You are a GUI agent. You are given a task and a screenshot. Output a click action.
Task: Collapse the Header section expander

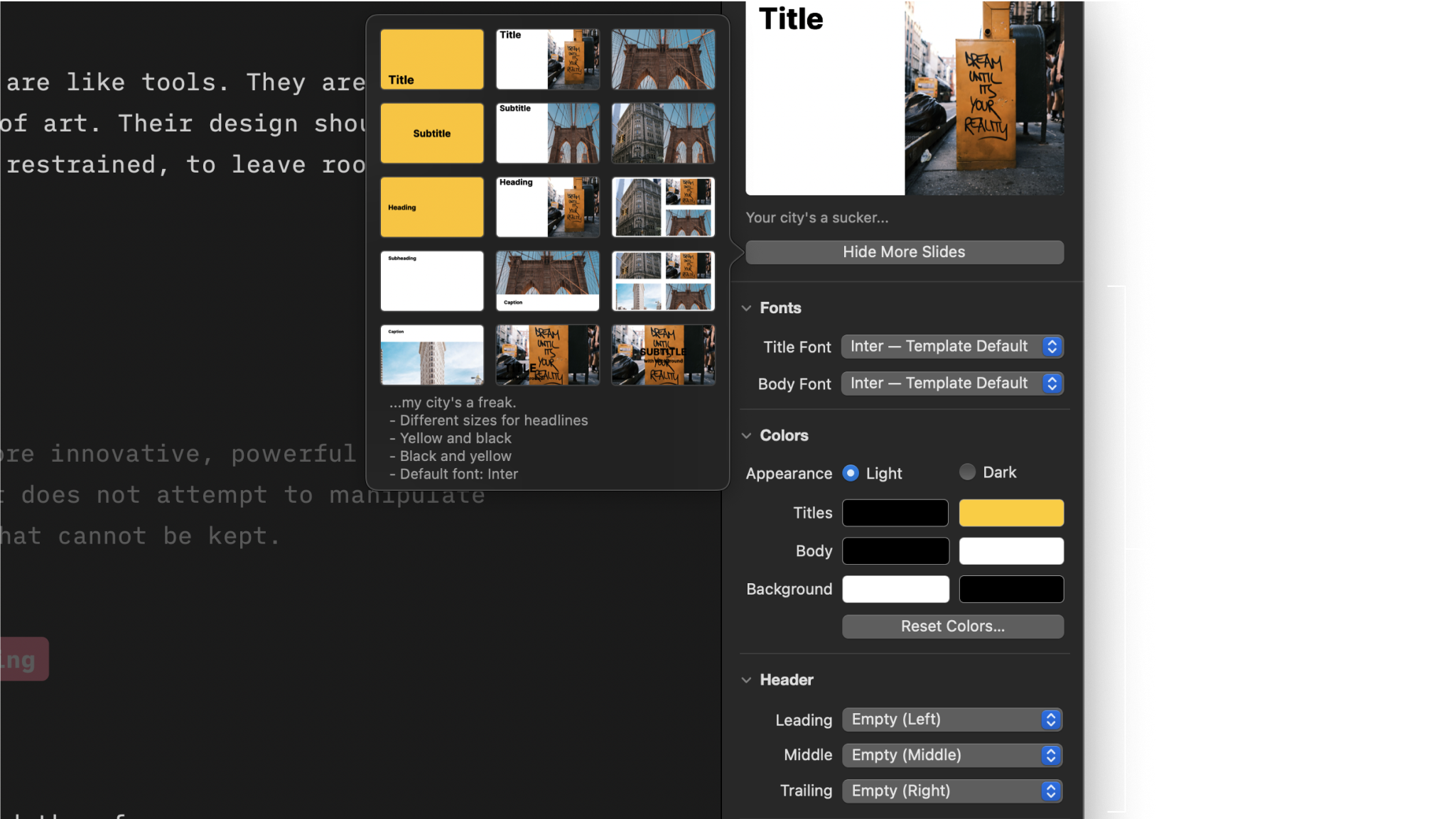(748, 680)
